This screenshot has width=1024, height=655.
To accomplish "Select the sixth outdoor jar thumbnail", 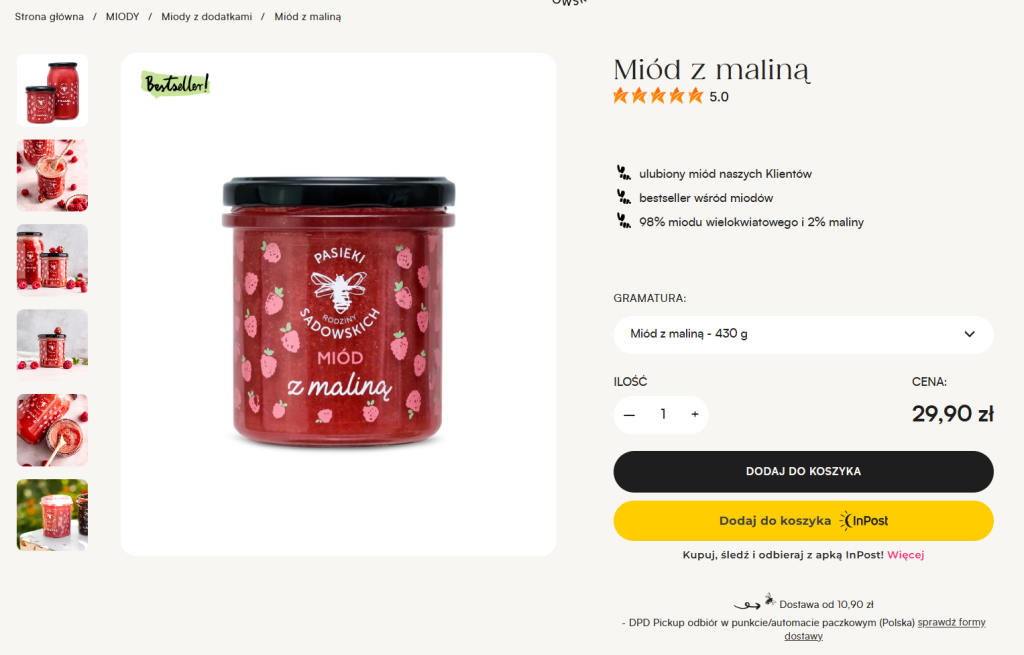I will [52, 515].
